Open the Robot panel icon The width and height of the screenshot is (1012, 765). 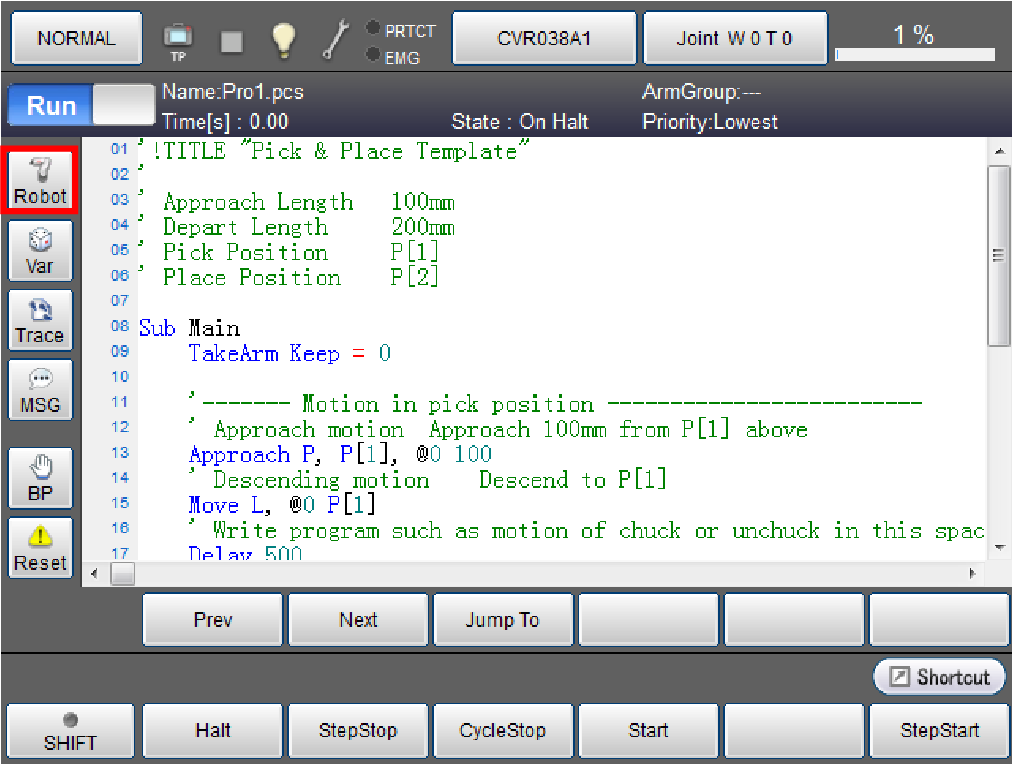40,182
